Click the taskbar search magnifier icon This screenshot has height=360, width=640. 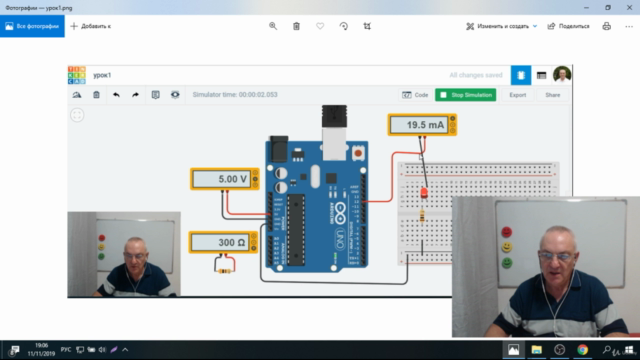tap(607, 350)
